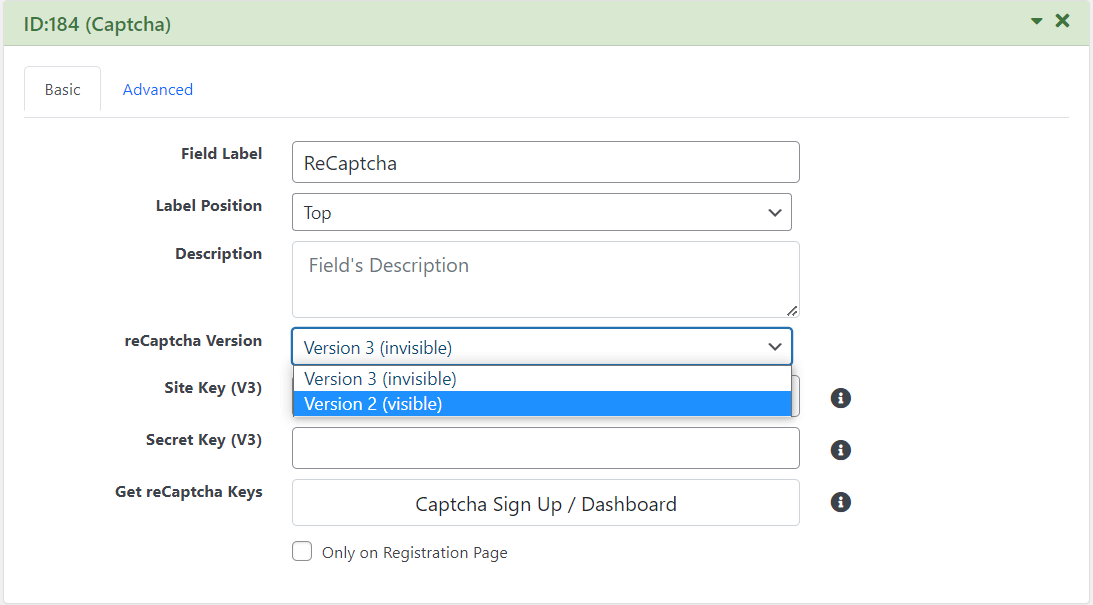Click the info icon beside Site Key (V3)

coord(840,398)
